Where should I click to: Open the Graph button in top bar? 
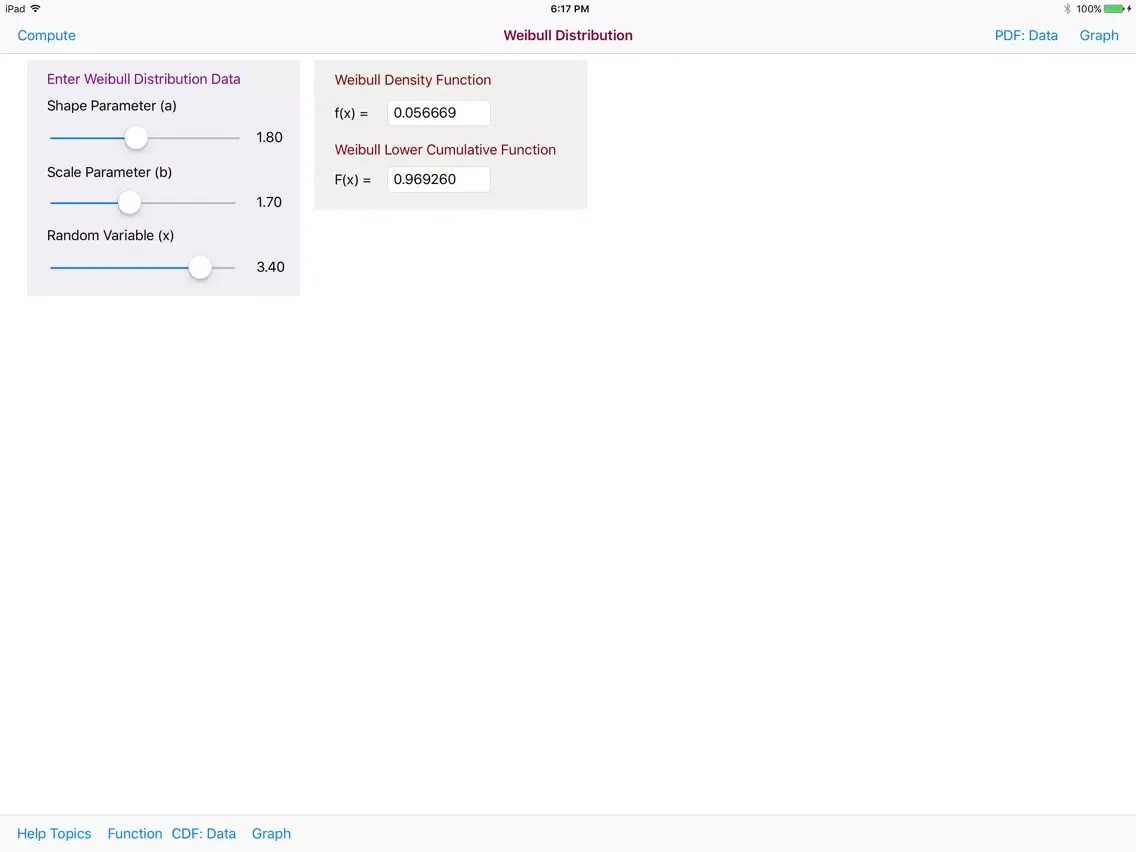pos(1099,36)
